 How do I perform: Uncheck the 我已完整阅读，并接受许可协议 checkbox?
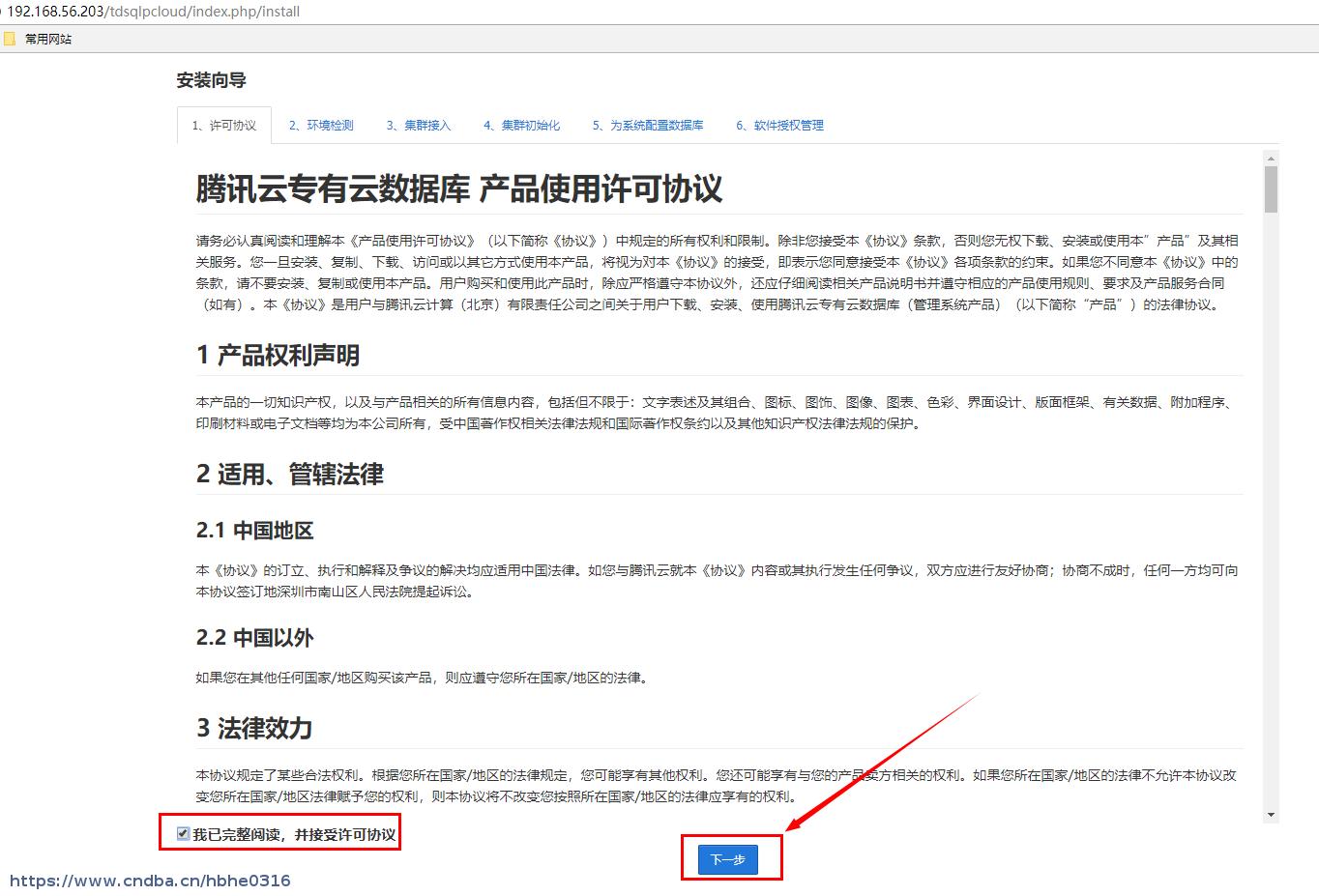point(183,833)
